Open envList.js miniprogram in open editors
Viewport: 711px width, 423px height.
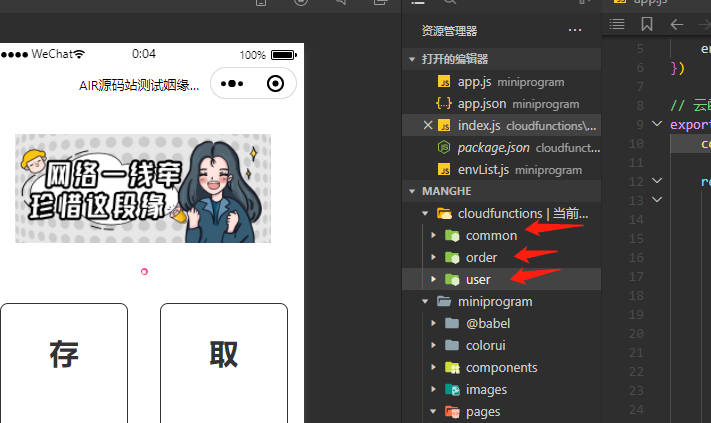tap(501, 170)
